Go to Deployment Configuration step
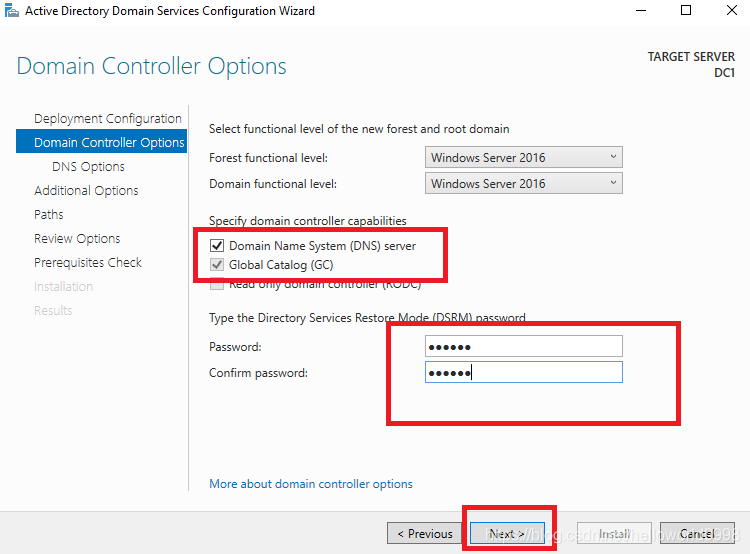This screenshot has width=750, height=554. [108, 118]
